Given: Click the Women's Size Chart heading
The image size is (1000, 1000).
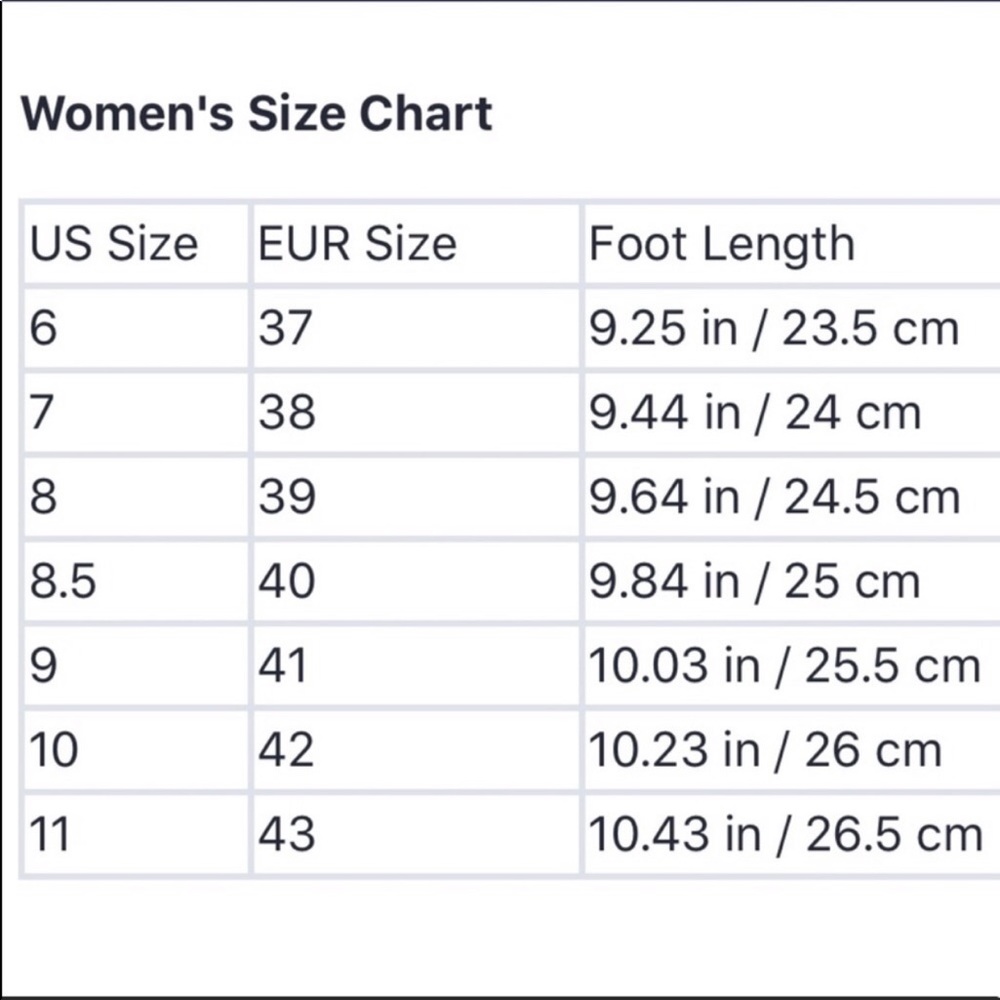Looking at the screenshot, I should [x=257, y=113].
